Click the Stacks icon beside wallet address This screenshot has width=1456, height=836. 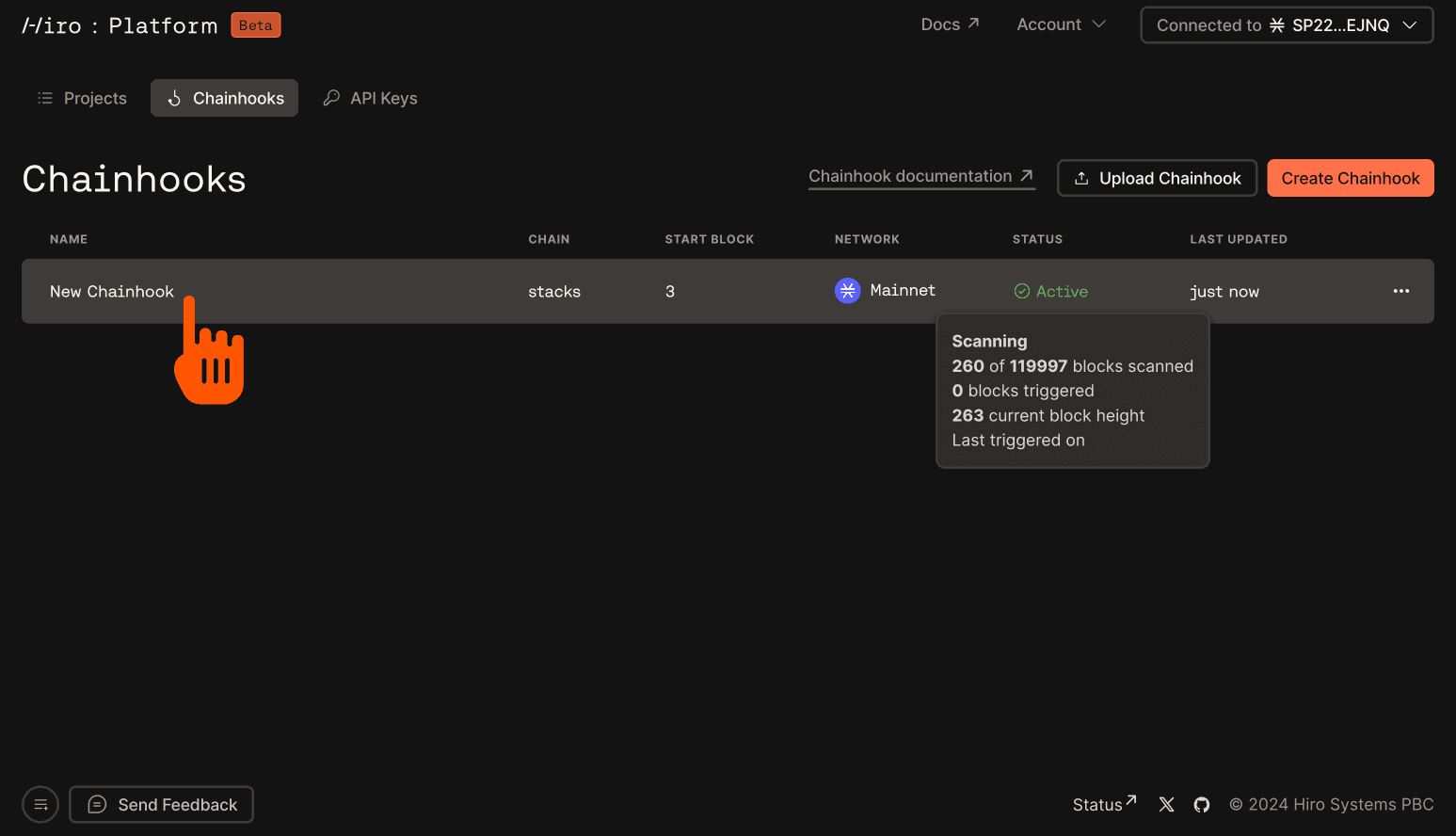[x=1277, y=25]
